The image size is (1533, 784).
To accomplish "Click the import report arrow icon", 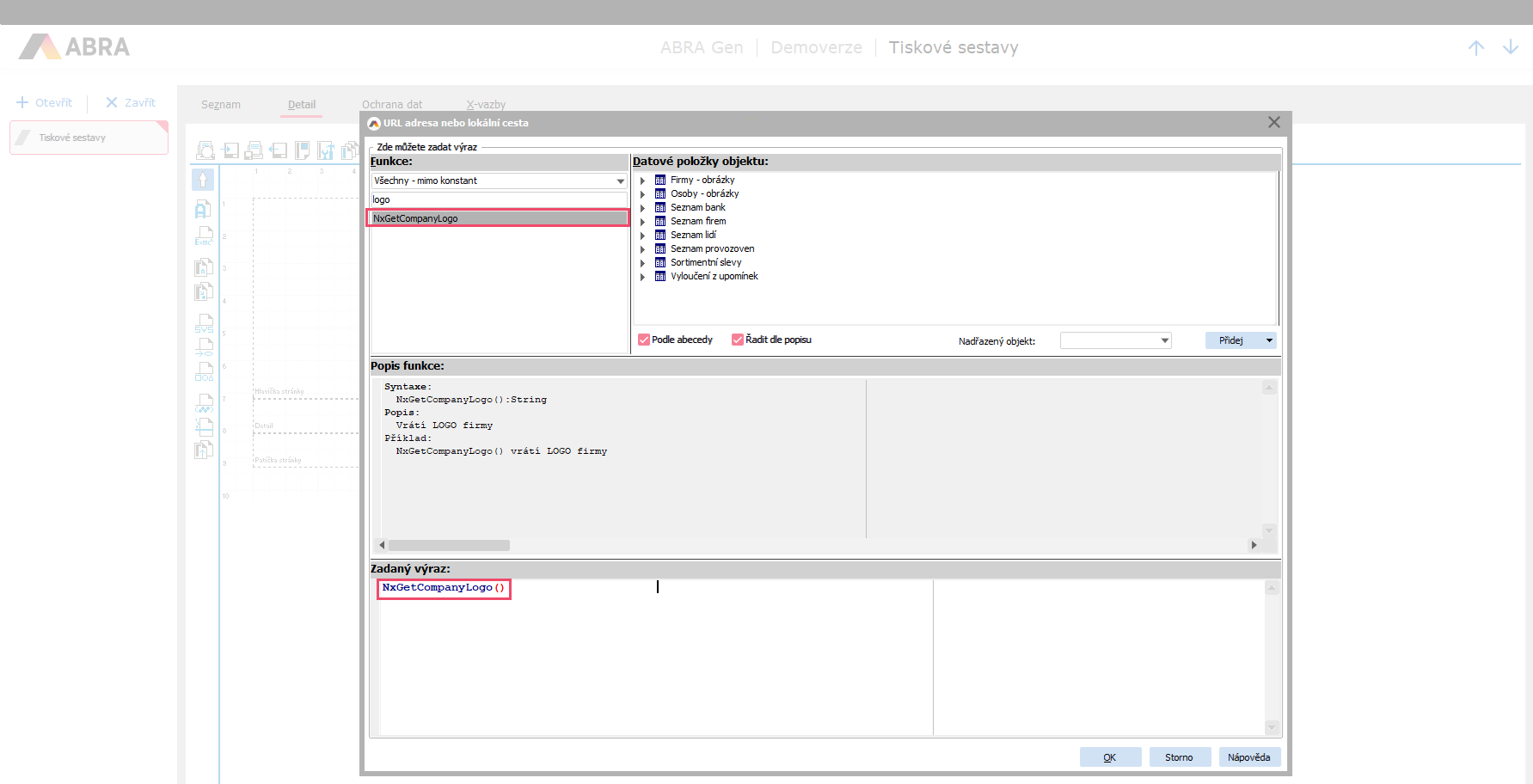I will 230,150.
